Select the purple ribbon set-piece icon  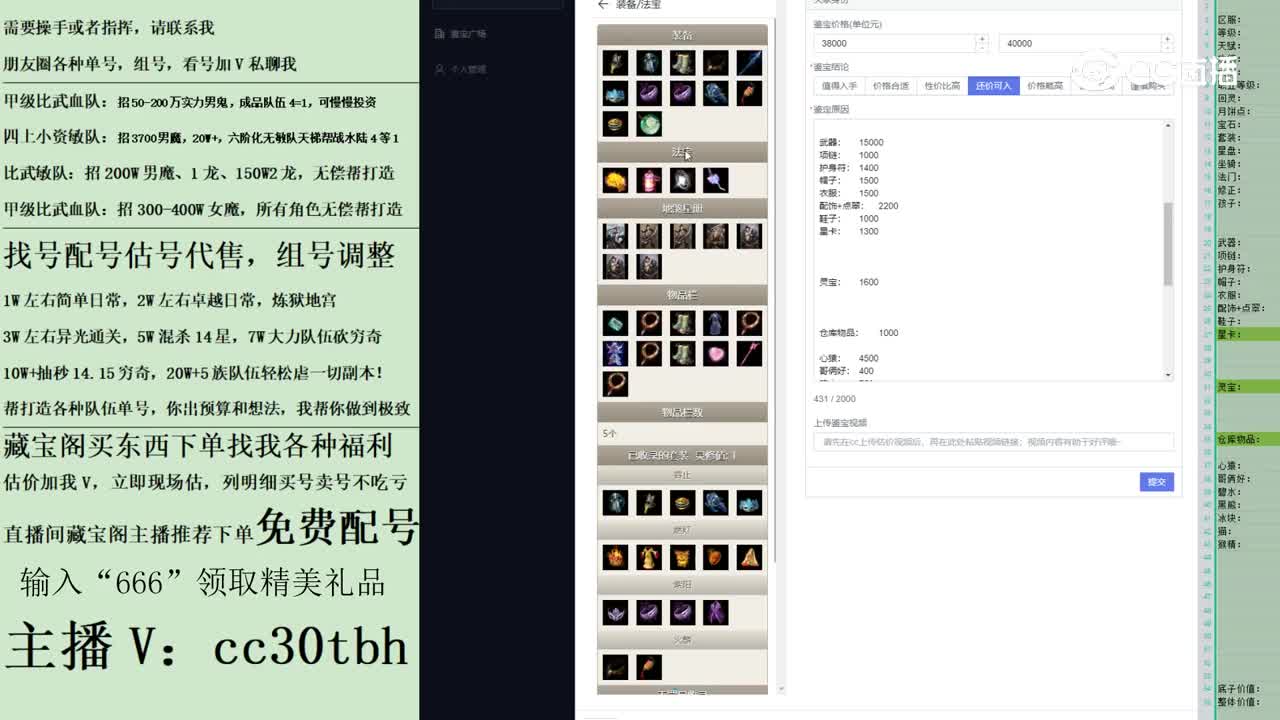point(716,611)
